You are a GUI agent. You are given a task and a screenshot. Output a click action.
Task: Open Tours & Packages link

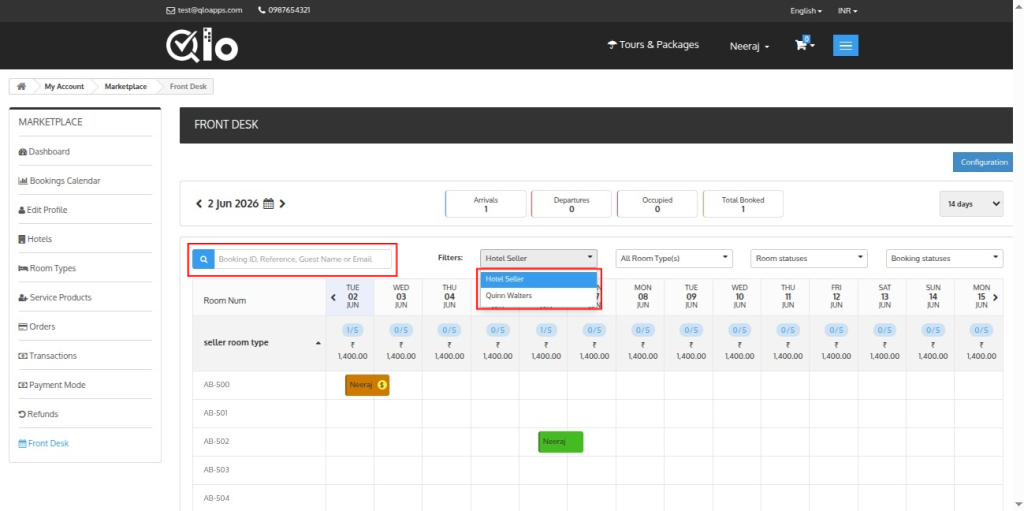[653, 45]
